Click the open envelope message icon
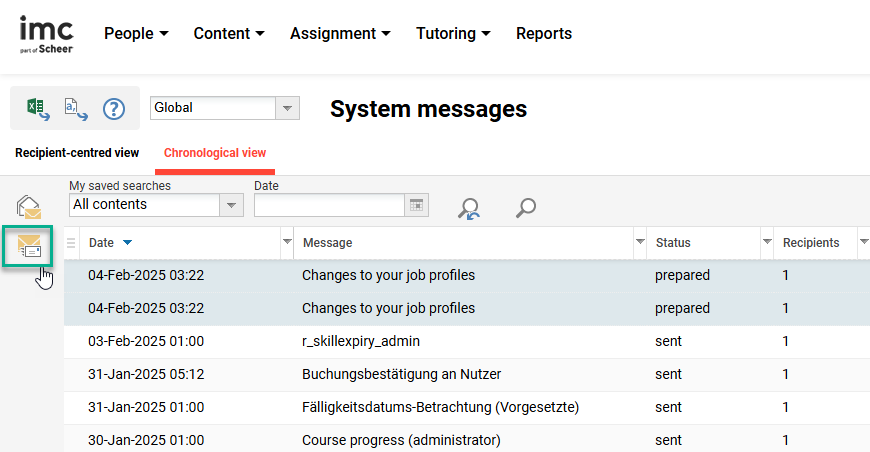 pos(29,207)
